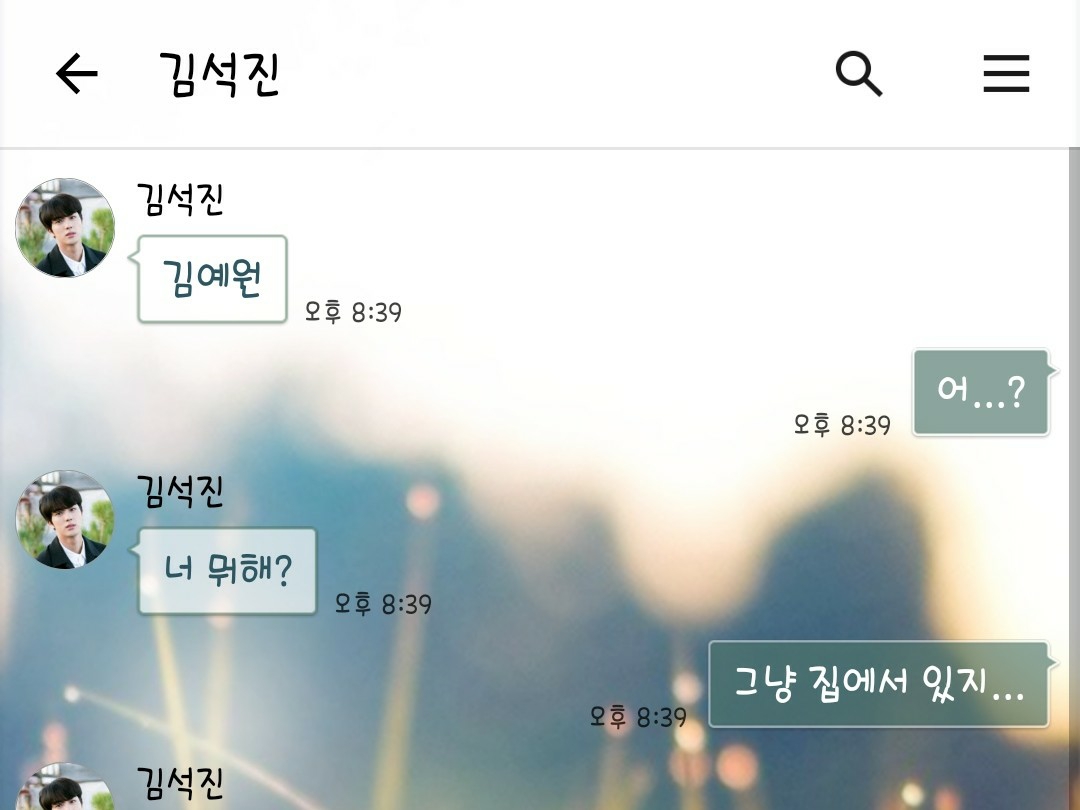This screenshot has height=810, width=1080.
Task: Tap the 오후 8:39 timestamp beside 김예원
Action: point(353,312)
